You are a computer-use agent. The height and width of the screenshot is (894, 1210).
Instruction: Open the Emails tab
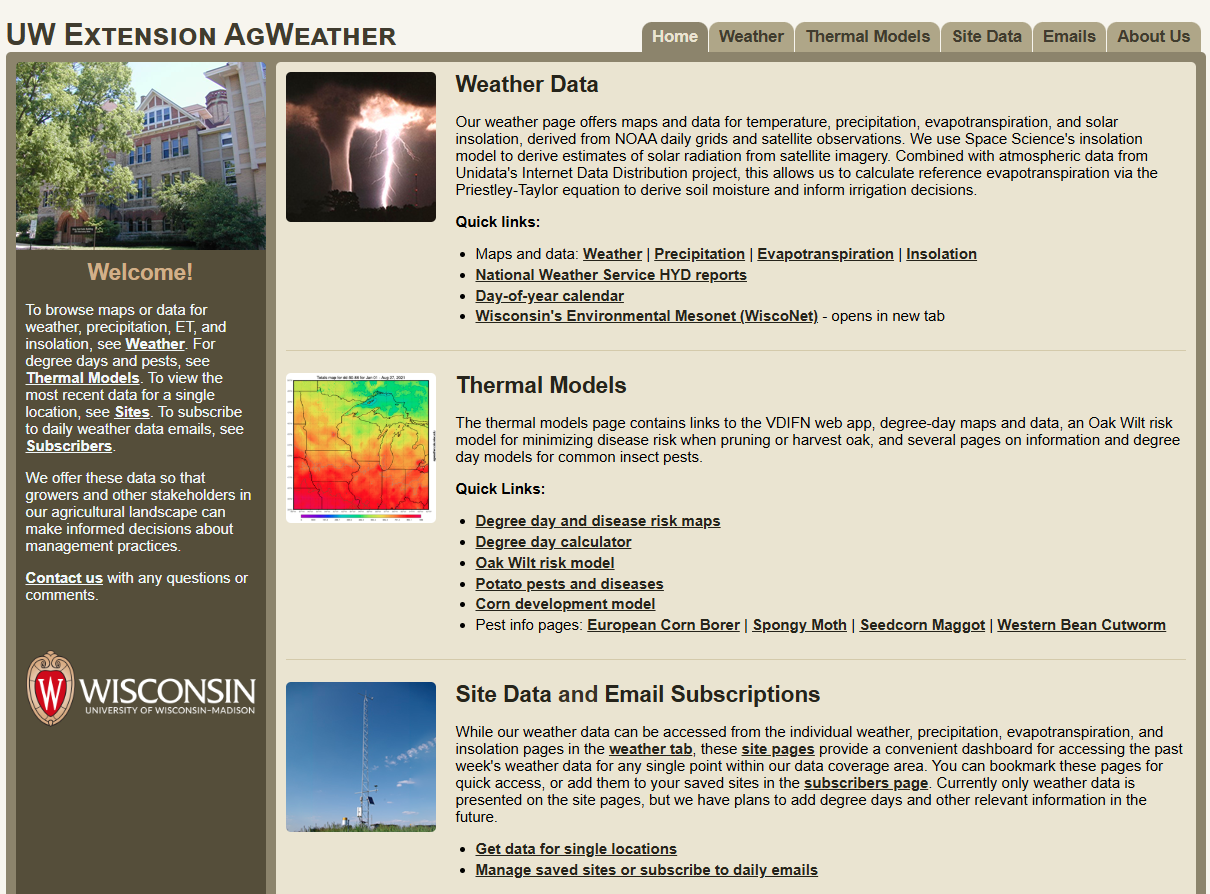(x=1069, y=37)
